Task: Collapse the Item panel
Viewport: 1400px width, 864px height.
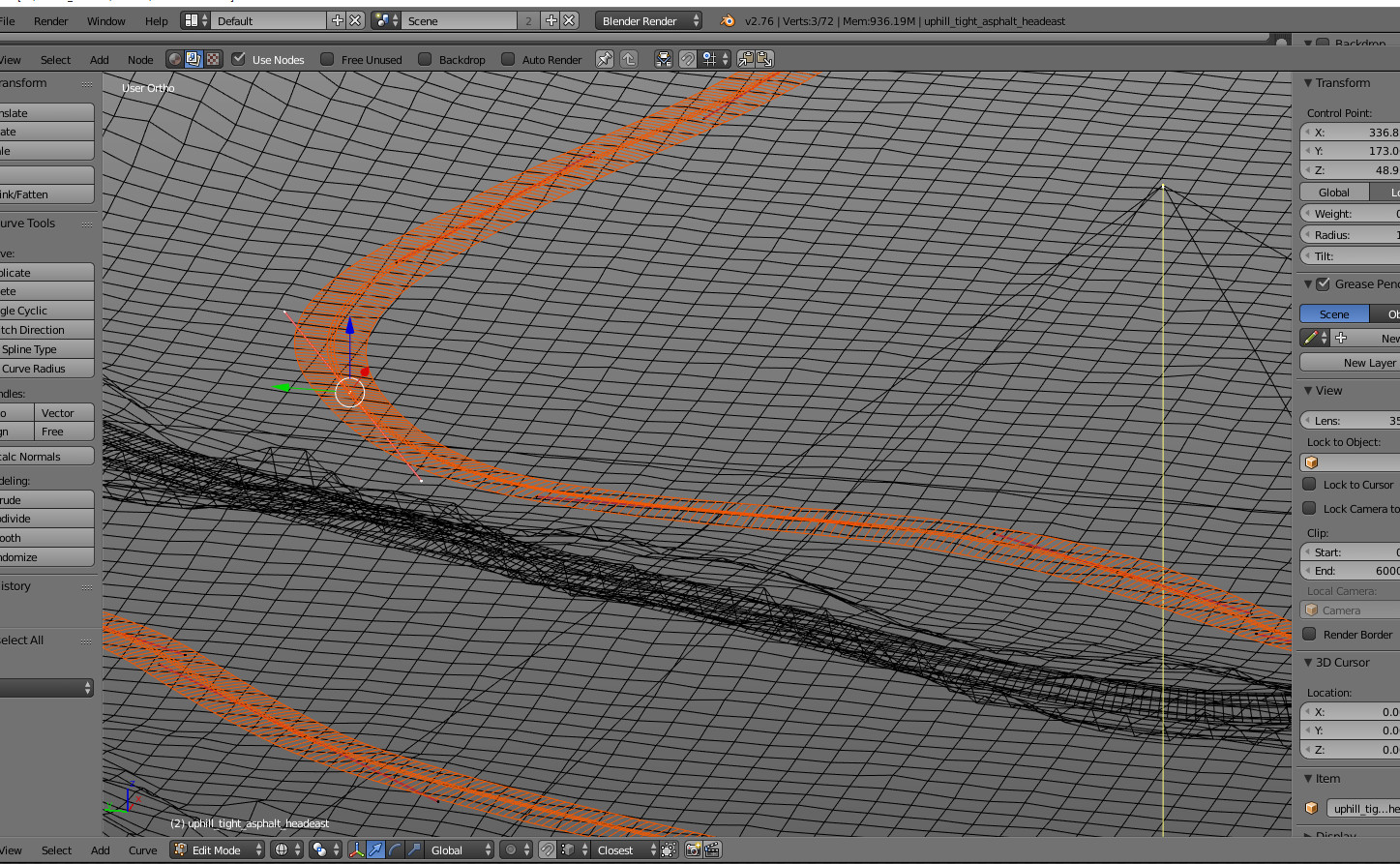Action: (1308, 779)
